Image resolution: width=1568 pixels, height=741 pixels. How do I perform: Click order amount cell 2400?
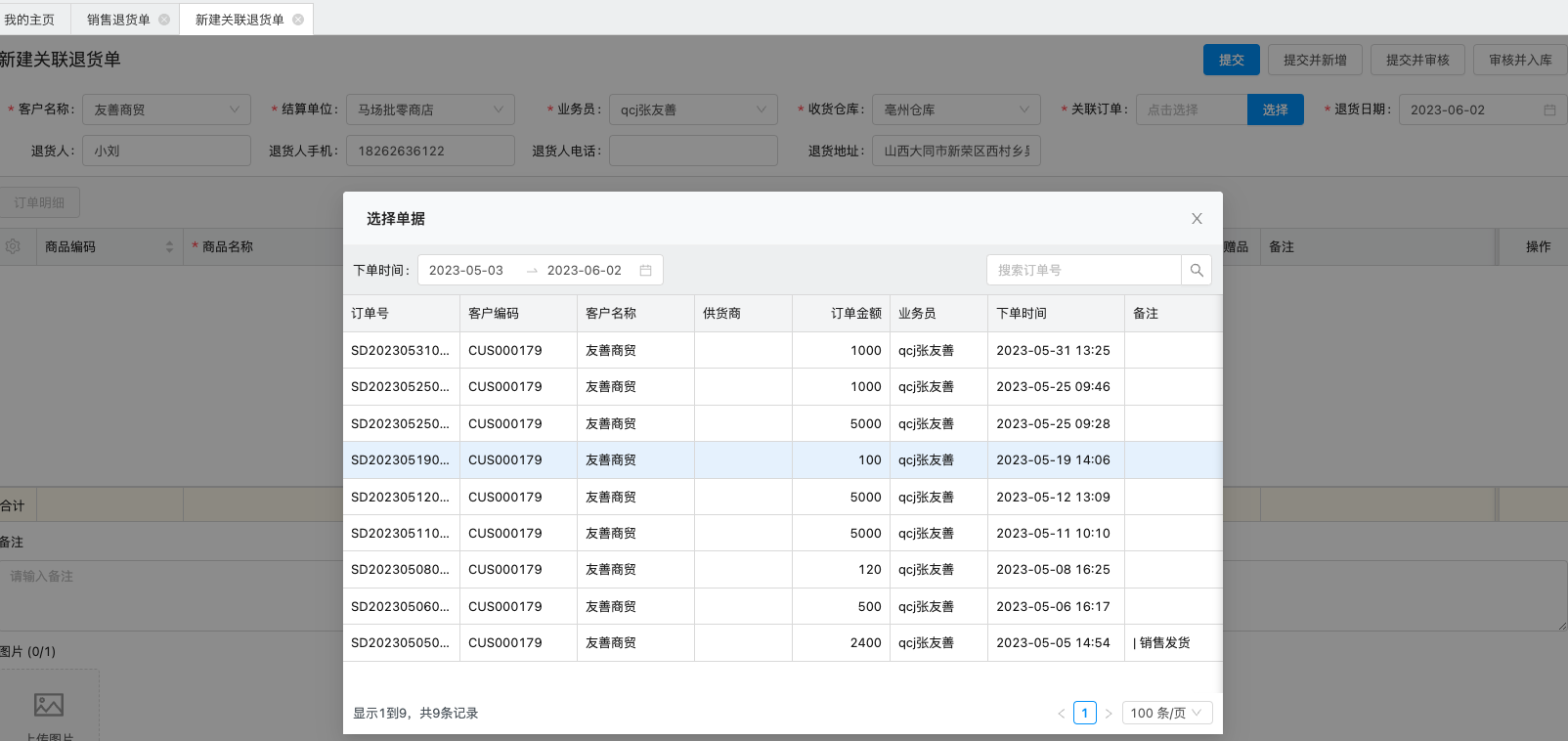841,642
